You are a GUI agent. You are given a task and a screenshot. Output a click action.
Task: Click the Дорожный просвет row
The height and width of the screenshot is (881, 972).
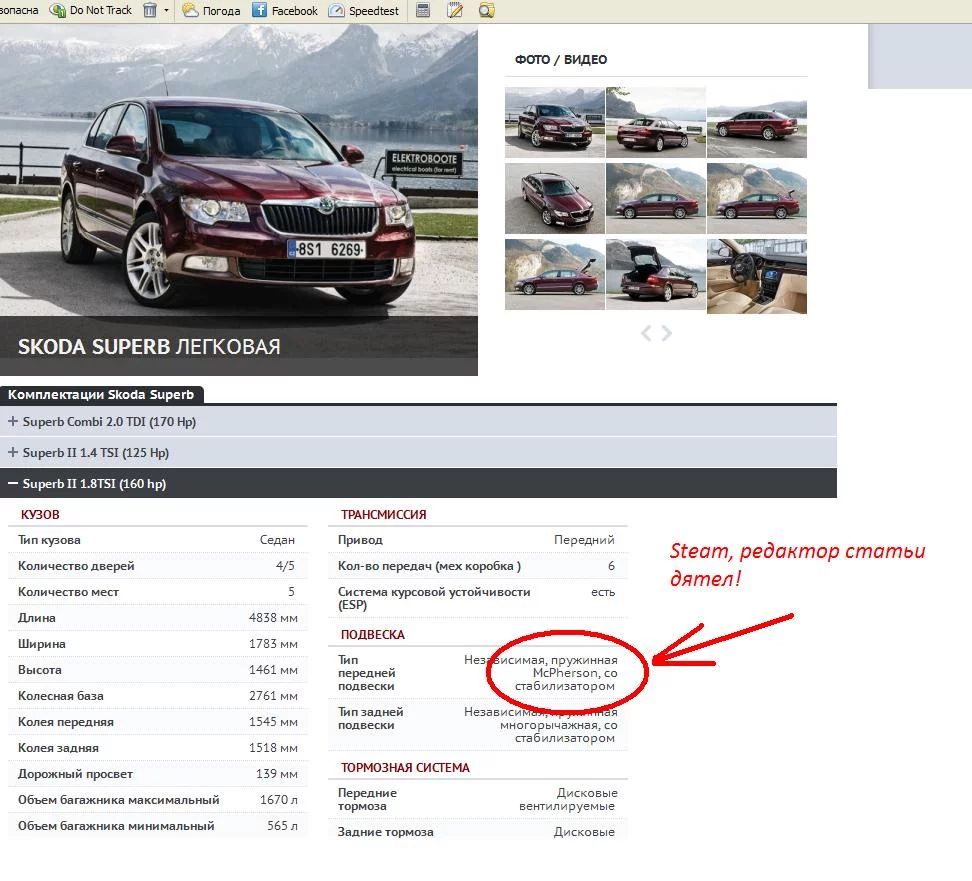(x=157, y=774)
